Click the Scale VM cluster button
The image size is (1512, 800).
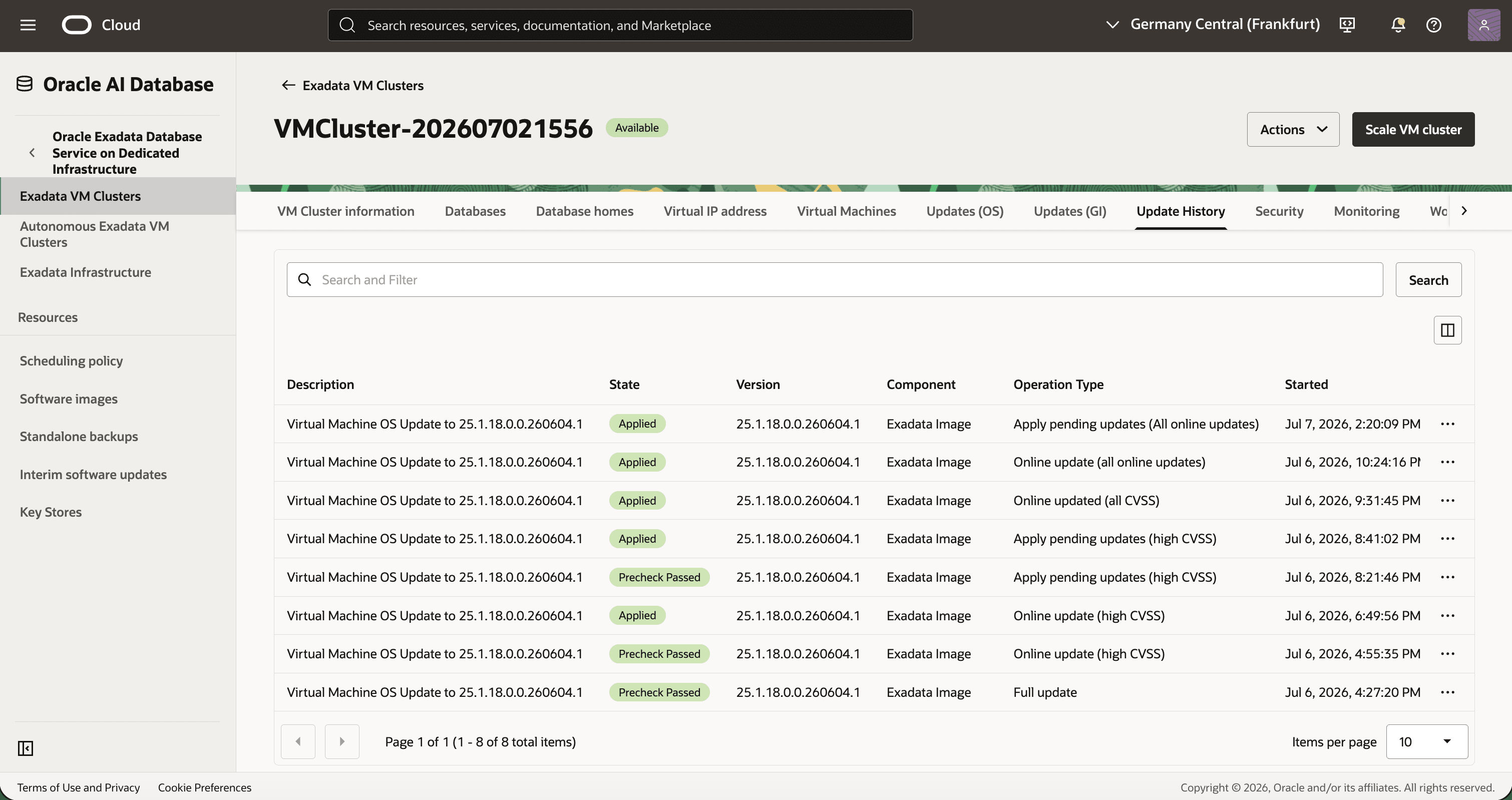click(1413, 129)
